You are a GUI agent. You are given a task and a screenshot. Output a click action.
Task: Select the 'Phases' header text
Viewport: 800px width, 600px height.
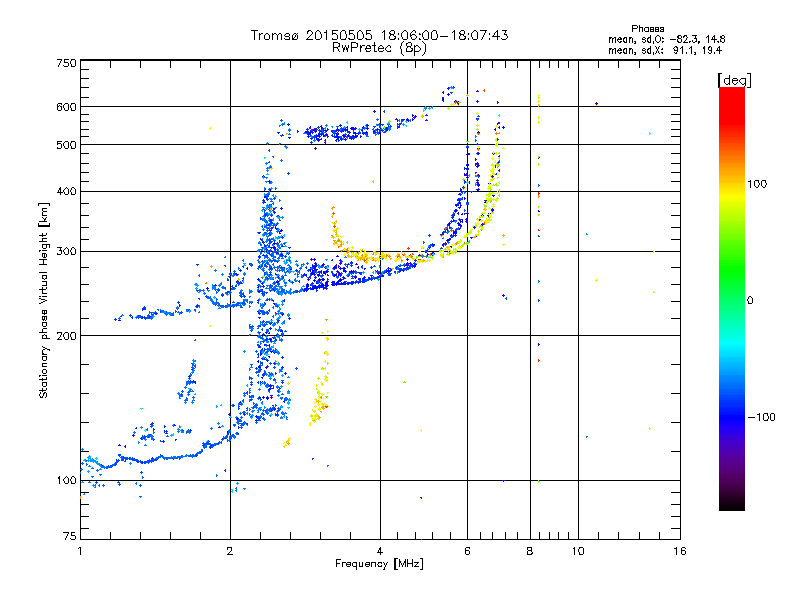coord(647,29)
